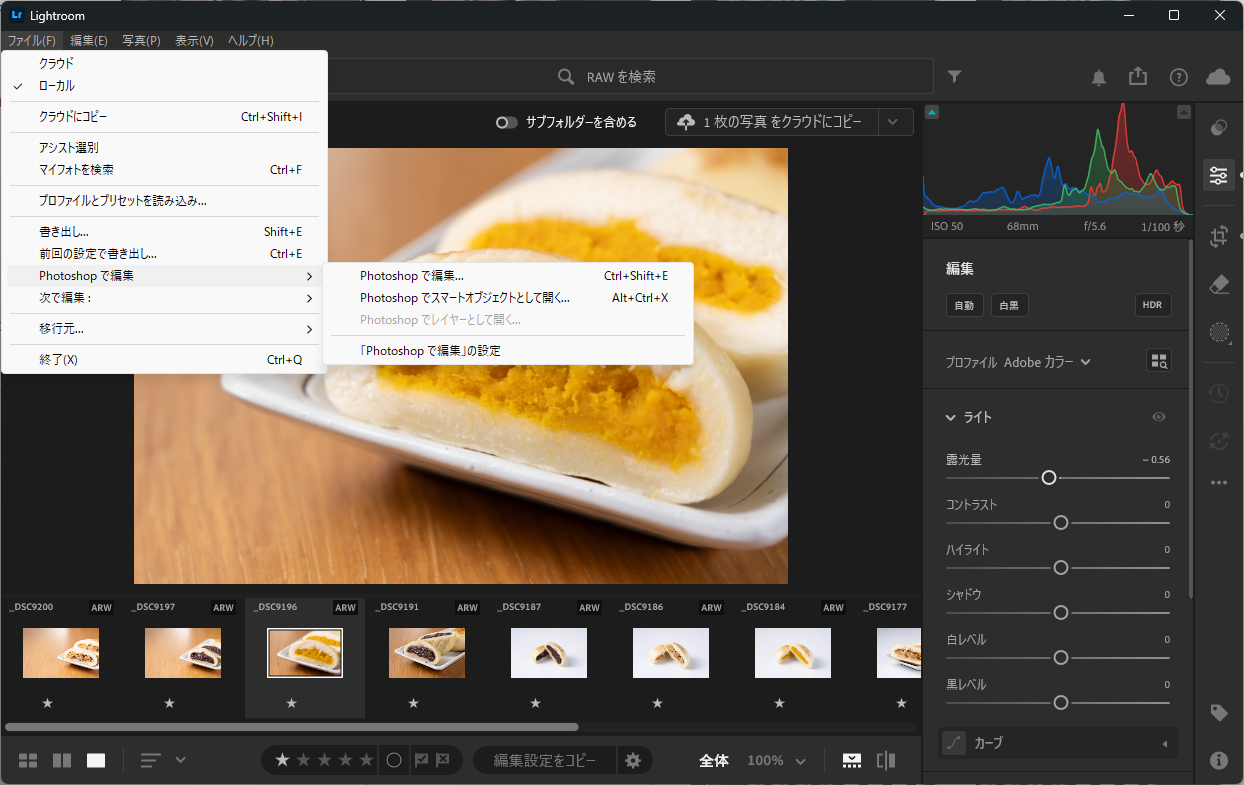
Task: Click the cloud sync status icon
Action: pyautogui.click(x=1218, y=77)
